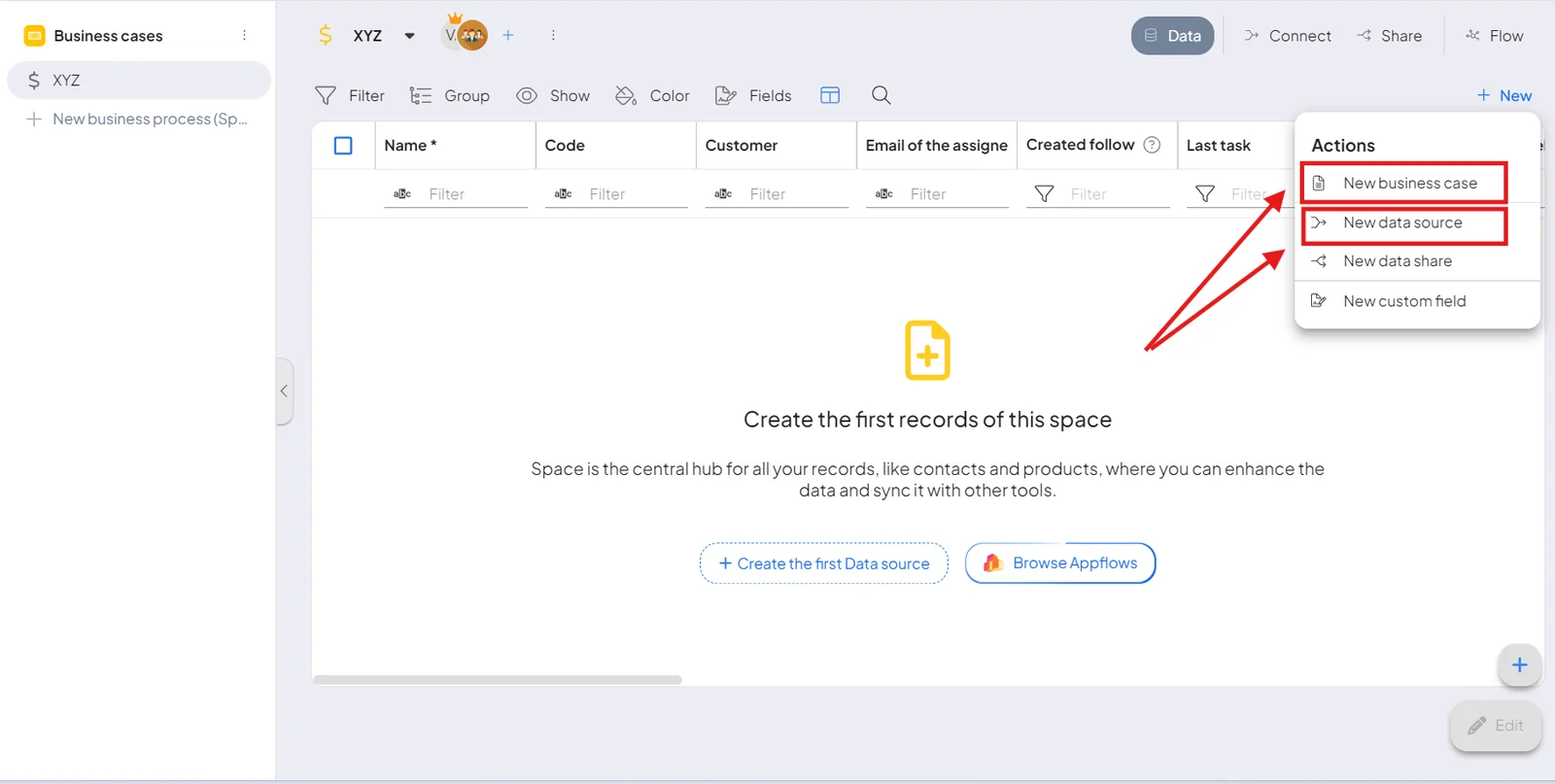Open the Group toolbar option
This screenshot has width=1555, height=784.
tap(449, 95)
